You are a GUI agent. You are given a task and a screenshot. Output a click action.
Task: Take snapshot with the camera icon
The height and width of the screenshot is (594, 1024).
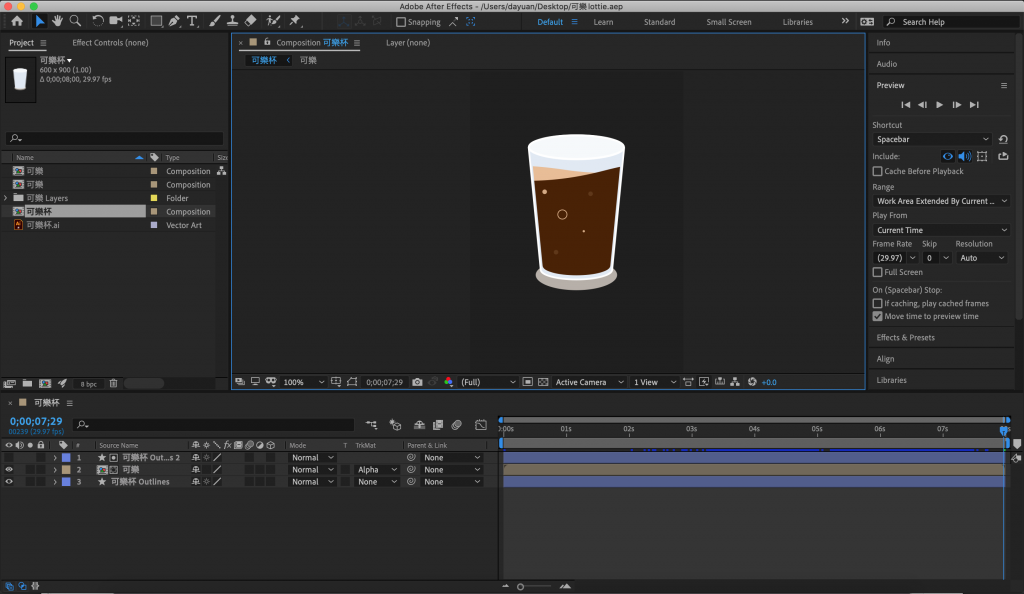(x=418, y=382)
